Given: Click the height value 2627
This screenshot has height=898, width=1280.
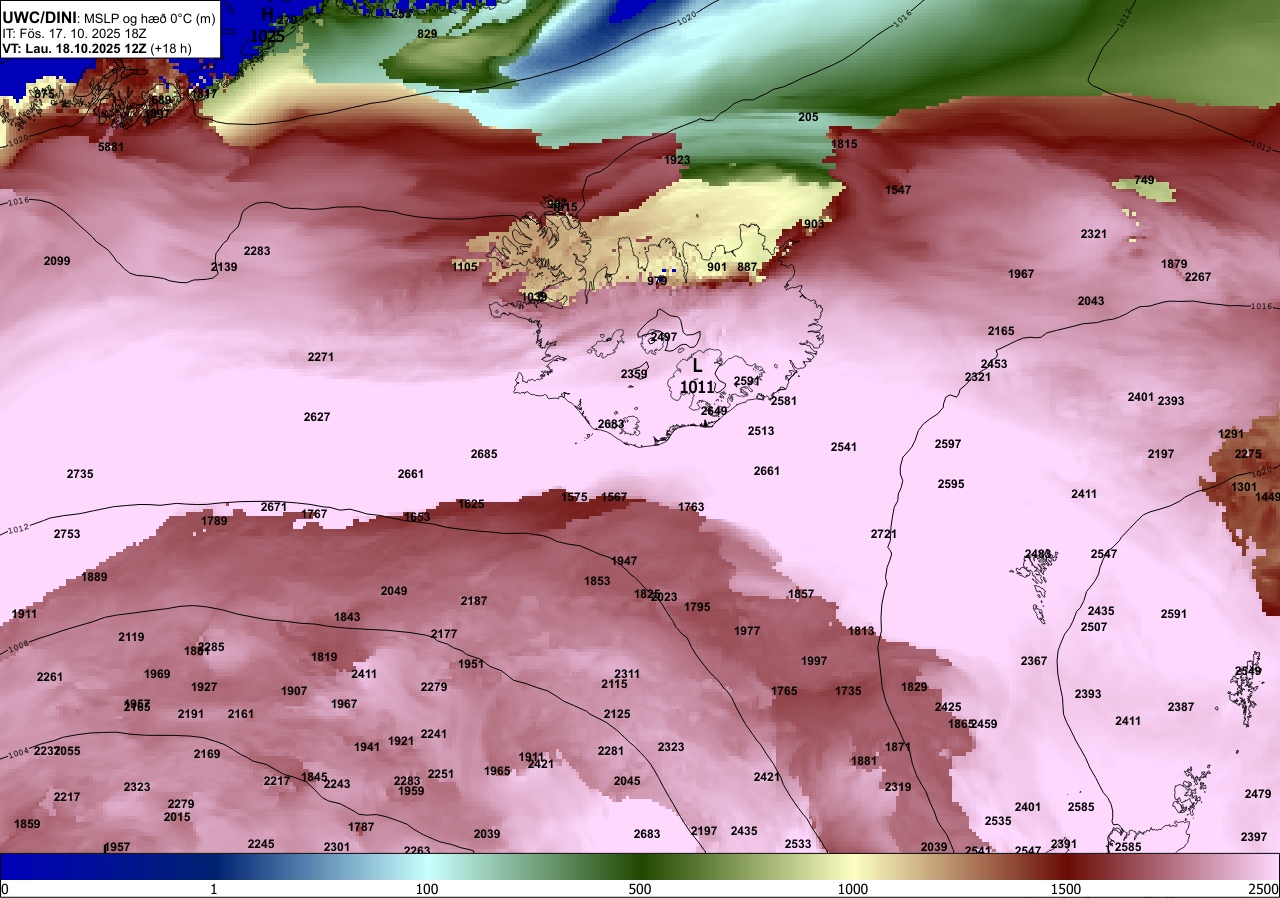Looking at the screenshot, I should 317,417.
